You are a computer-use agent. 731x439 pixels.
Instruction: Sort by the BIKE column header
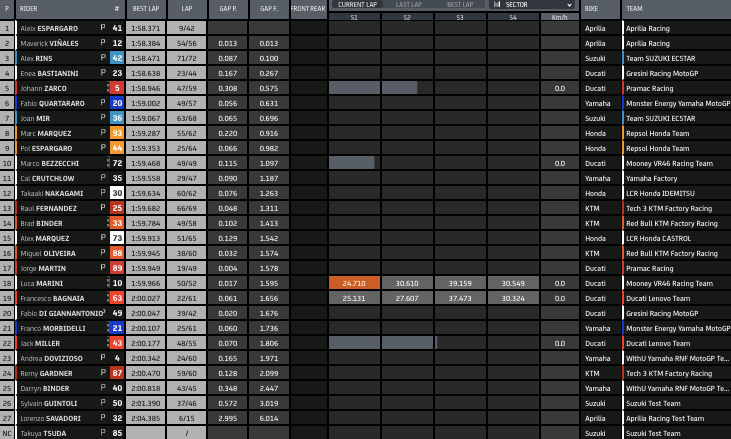[x=591, y=8]
